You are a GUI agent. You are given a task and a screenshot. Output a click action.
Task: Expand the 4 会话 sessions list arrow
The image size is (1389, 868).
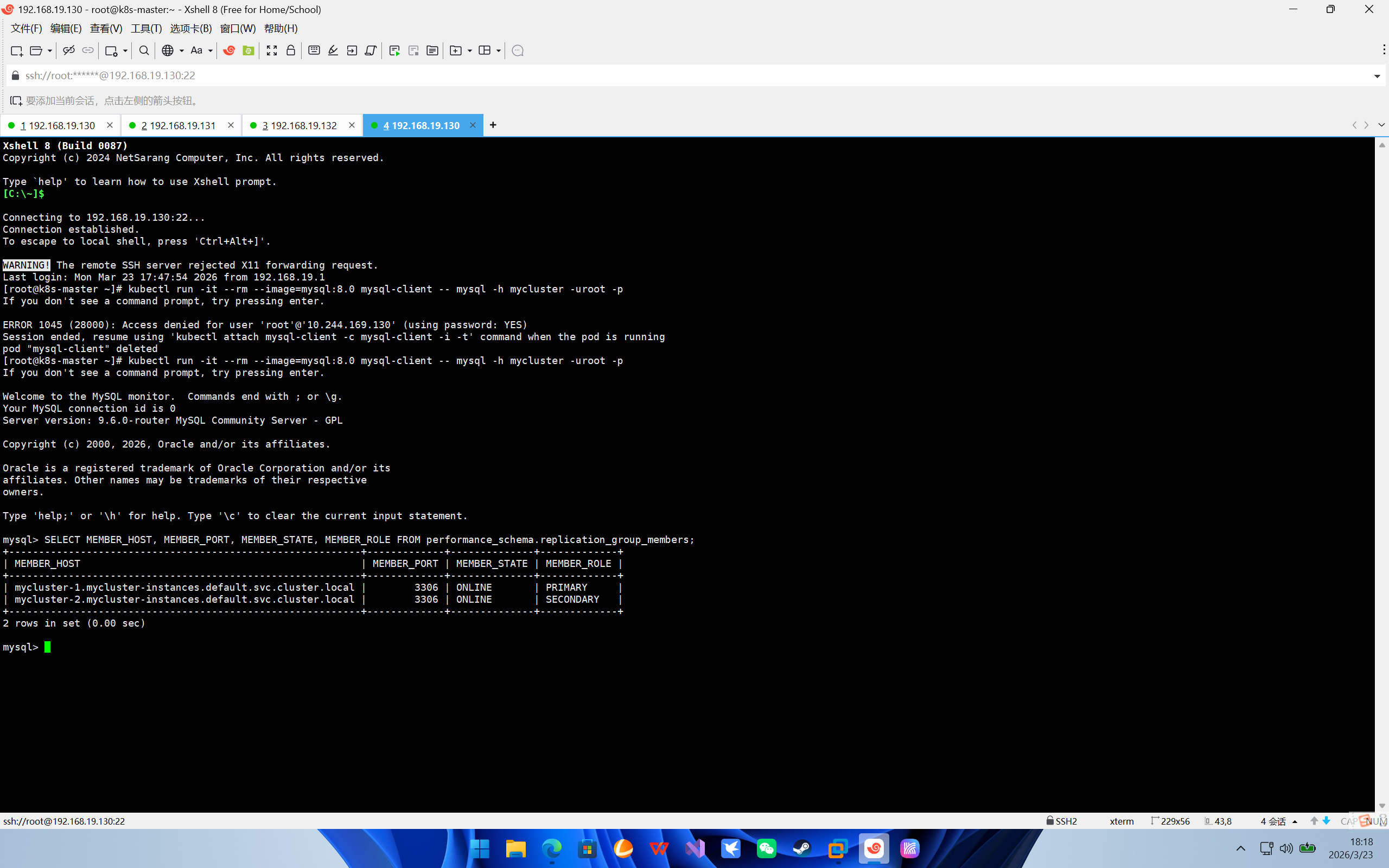coord(1295,821)
